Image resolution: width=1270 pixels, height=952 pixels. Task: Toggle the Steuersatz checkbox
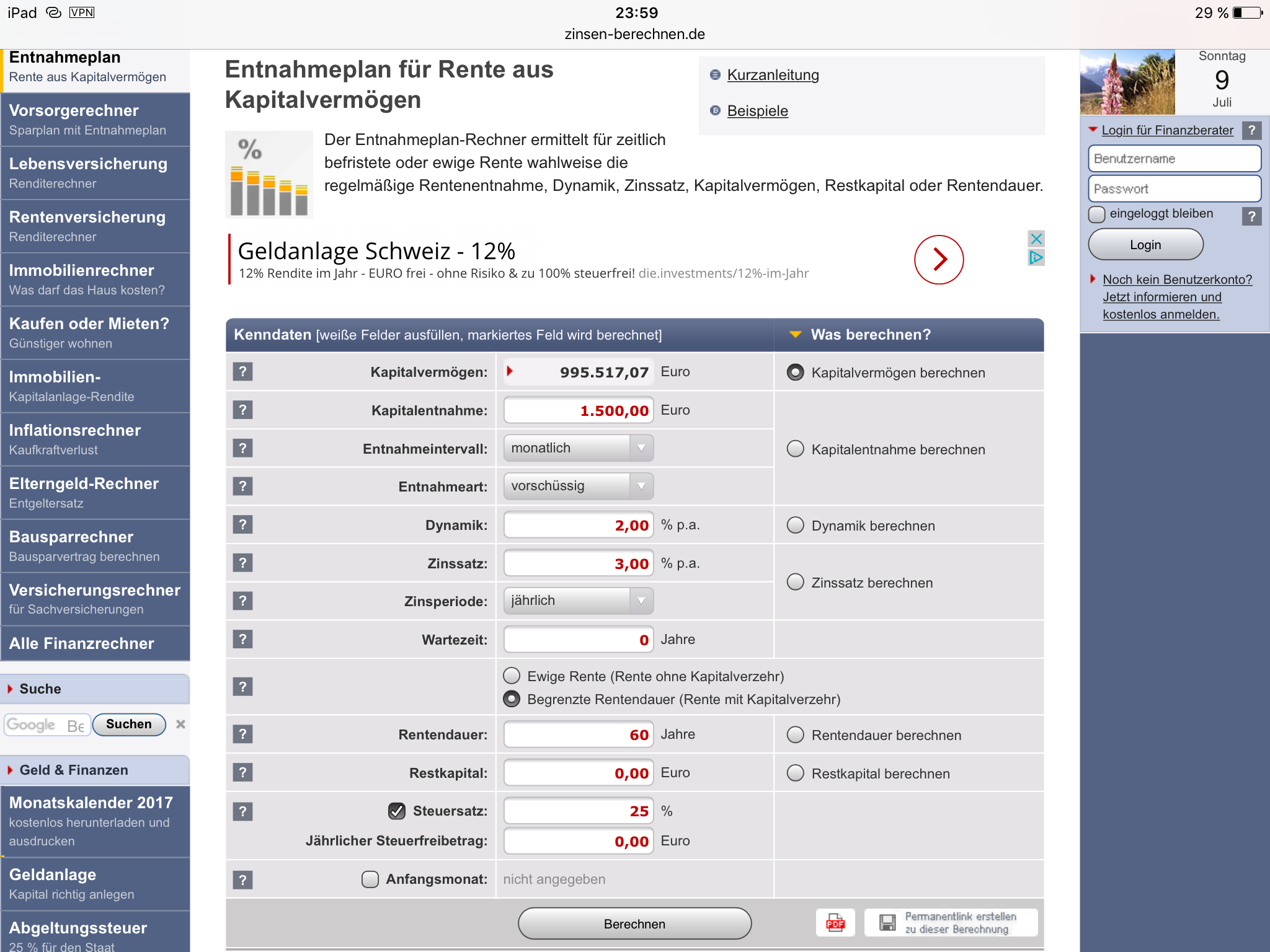(397, 811)
